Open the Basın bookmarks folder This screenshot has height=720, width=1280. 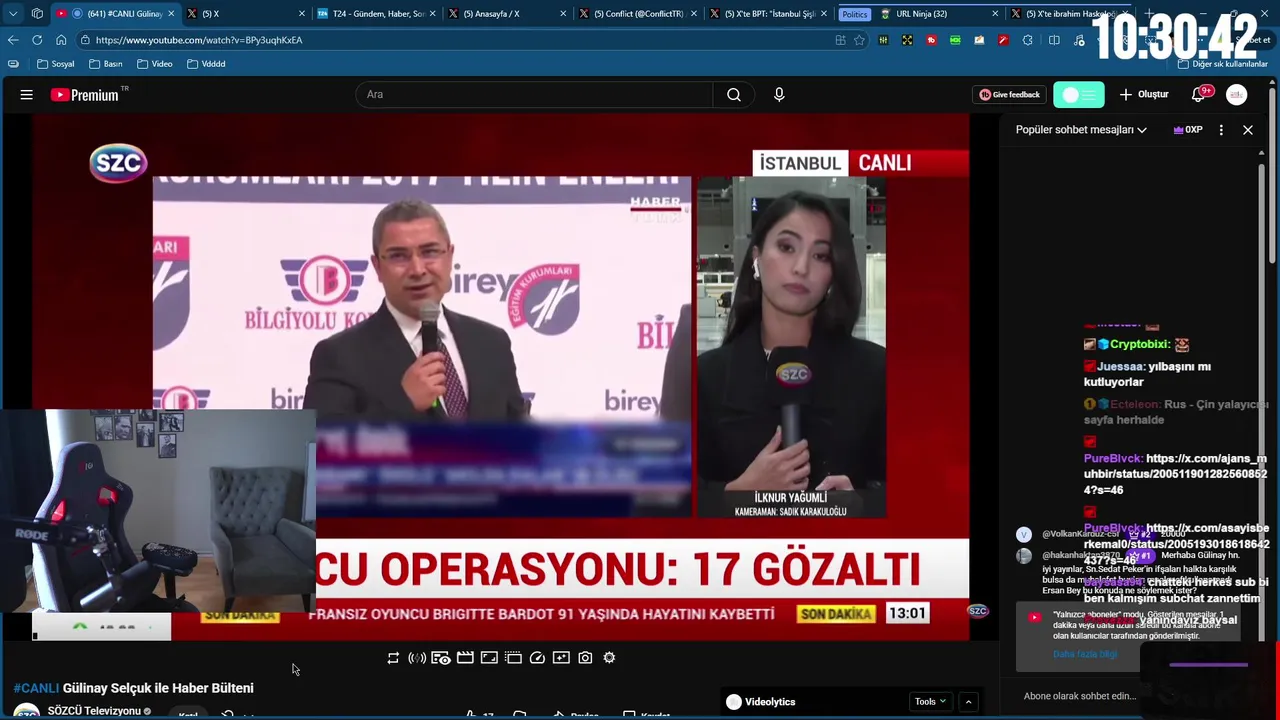pyautogui.click(x=106, y=64)
